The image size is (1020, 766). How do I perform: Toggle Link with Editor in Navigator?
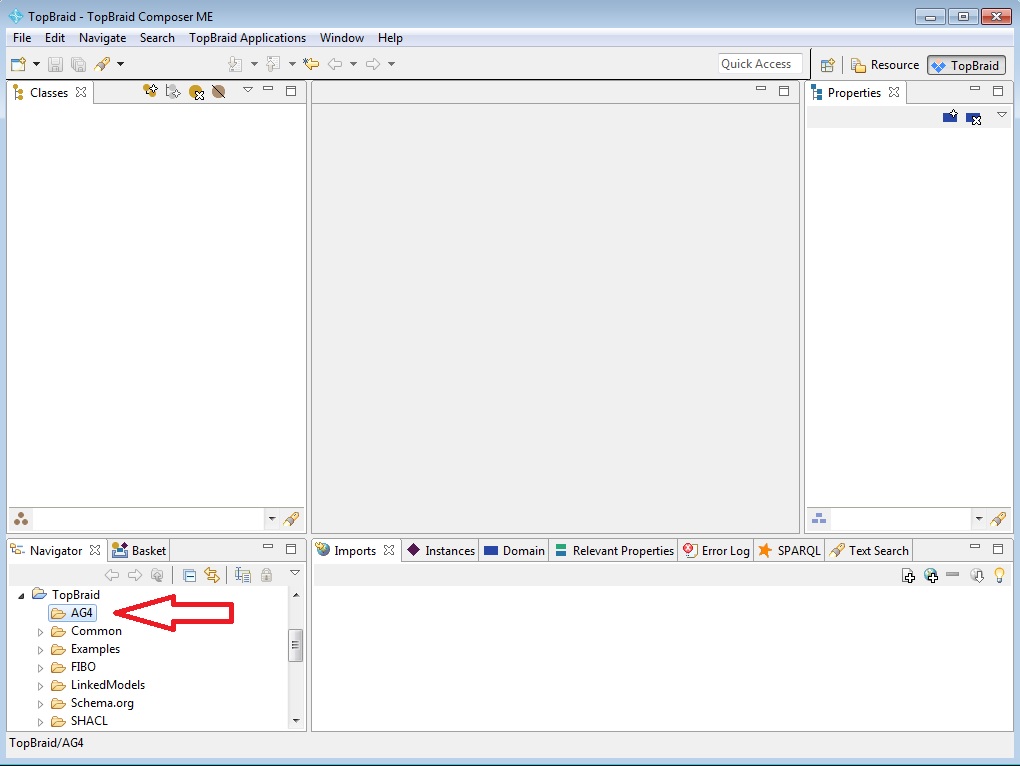(211, 575)
